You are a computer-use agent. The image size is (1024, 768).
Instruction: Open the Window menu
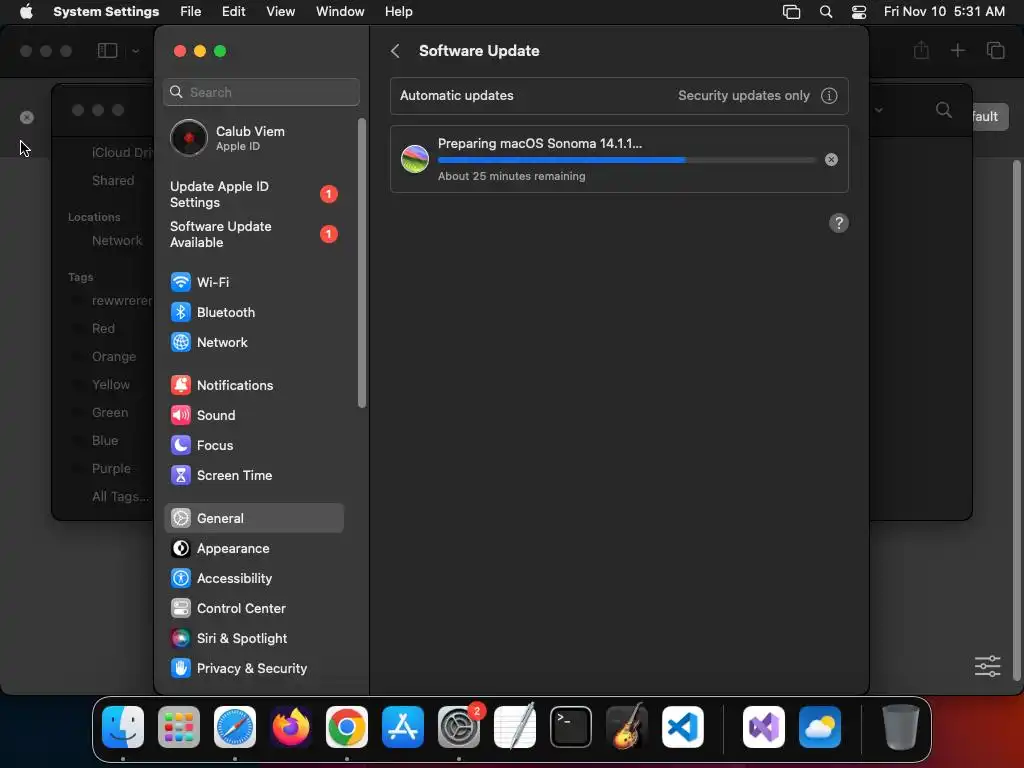click(x=340, y=12)
